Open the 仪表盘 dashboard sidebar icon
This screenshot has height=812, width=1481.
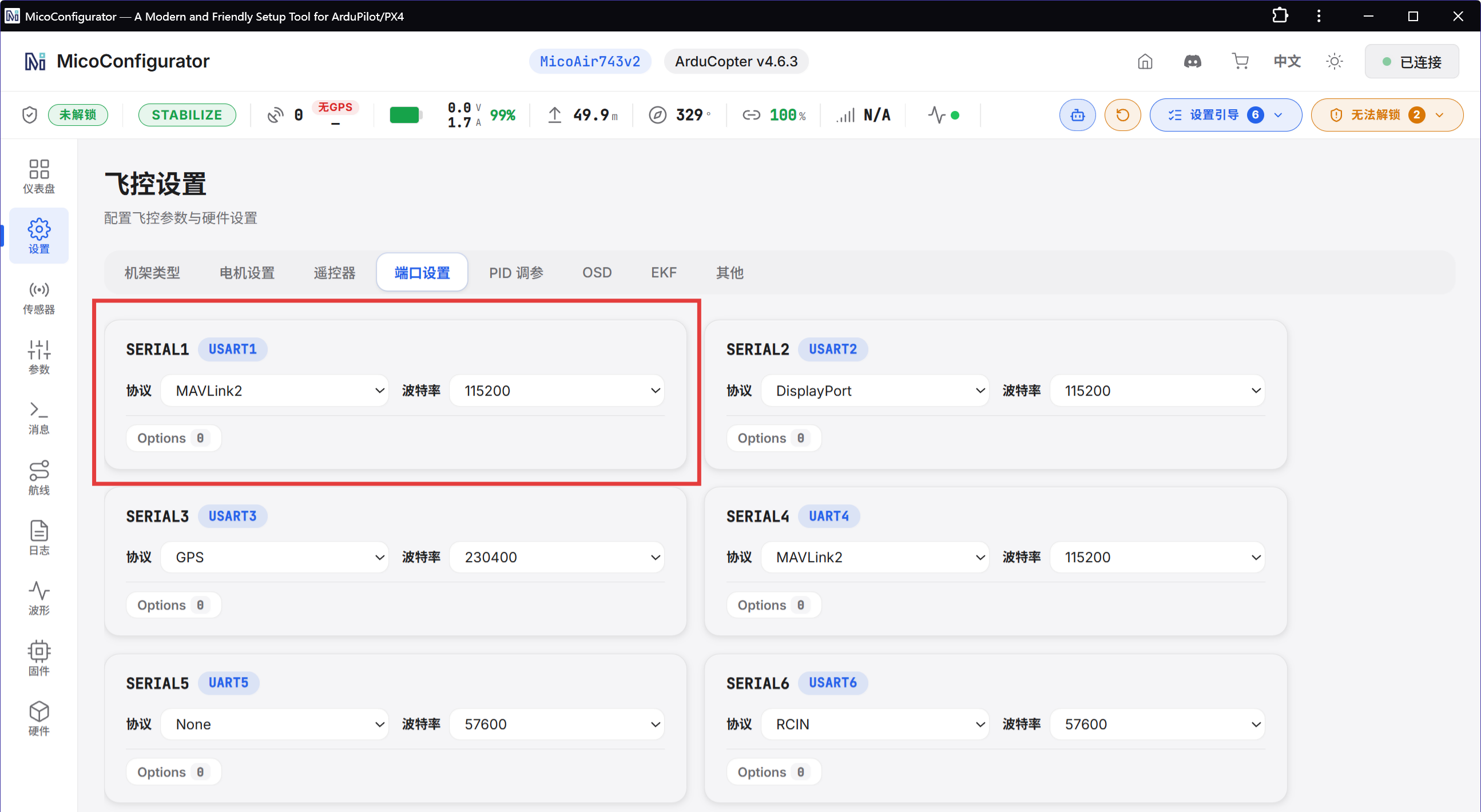[38, 177]
